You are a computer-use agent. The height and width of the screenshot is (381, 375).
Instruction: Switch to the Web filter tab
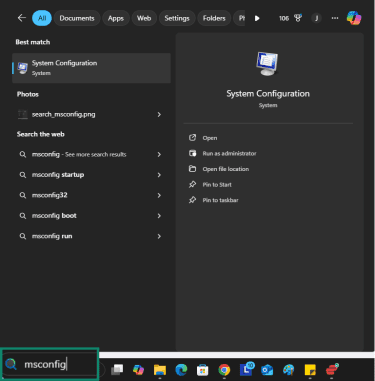(x=144, y=18)
